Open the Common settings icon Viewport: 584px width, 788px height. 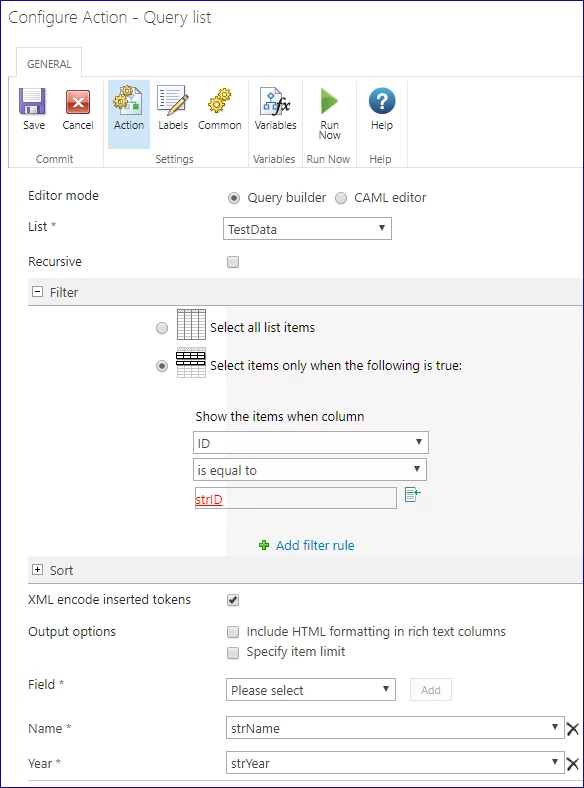point(220,101)
